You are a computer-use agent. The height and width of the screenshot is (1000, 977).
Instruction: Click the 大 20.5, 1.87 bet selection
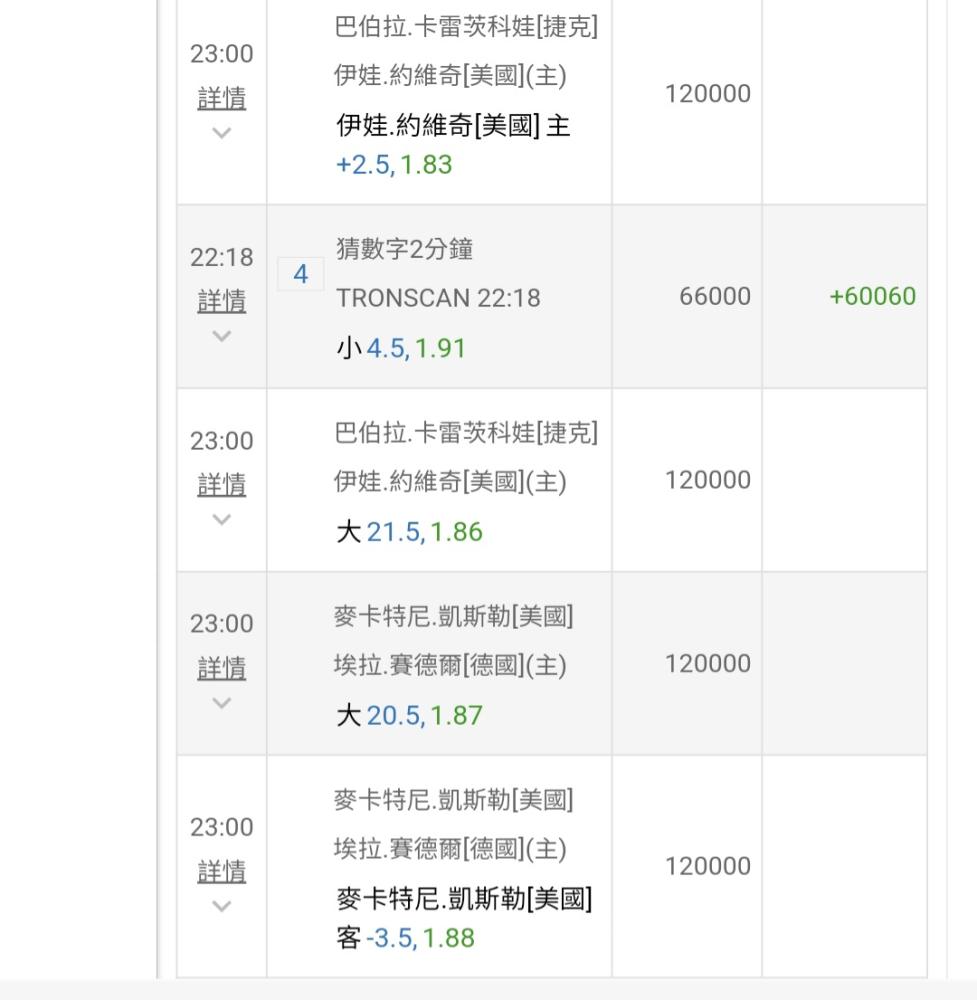click(x=409, y=715)
